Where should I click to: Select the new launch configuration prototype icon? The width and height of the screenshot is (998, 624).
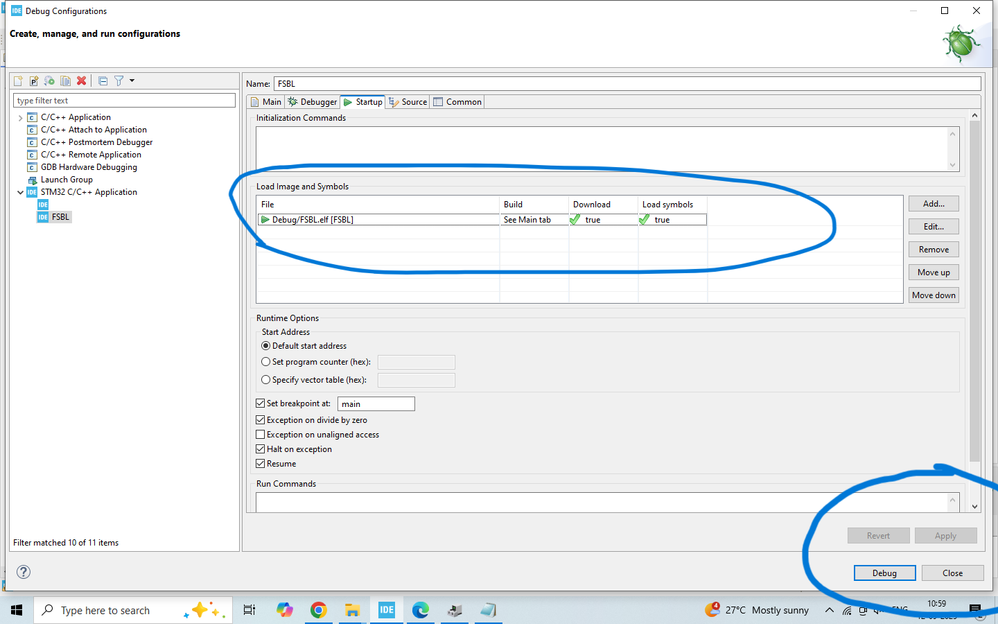coord(32,80)
